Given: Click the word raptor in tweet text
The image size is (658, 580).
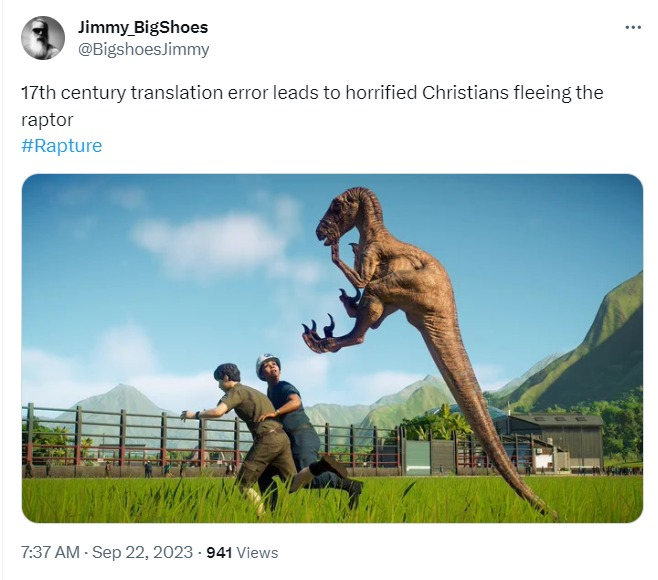Looking at the screenshot, I should pos(47,120).
